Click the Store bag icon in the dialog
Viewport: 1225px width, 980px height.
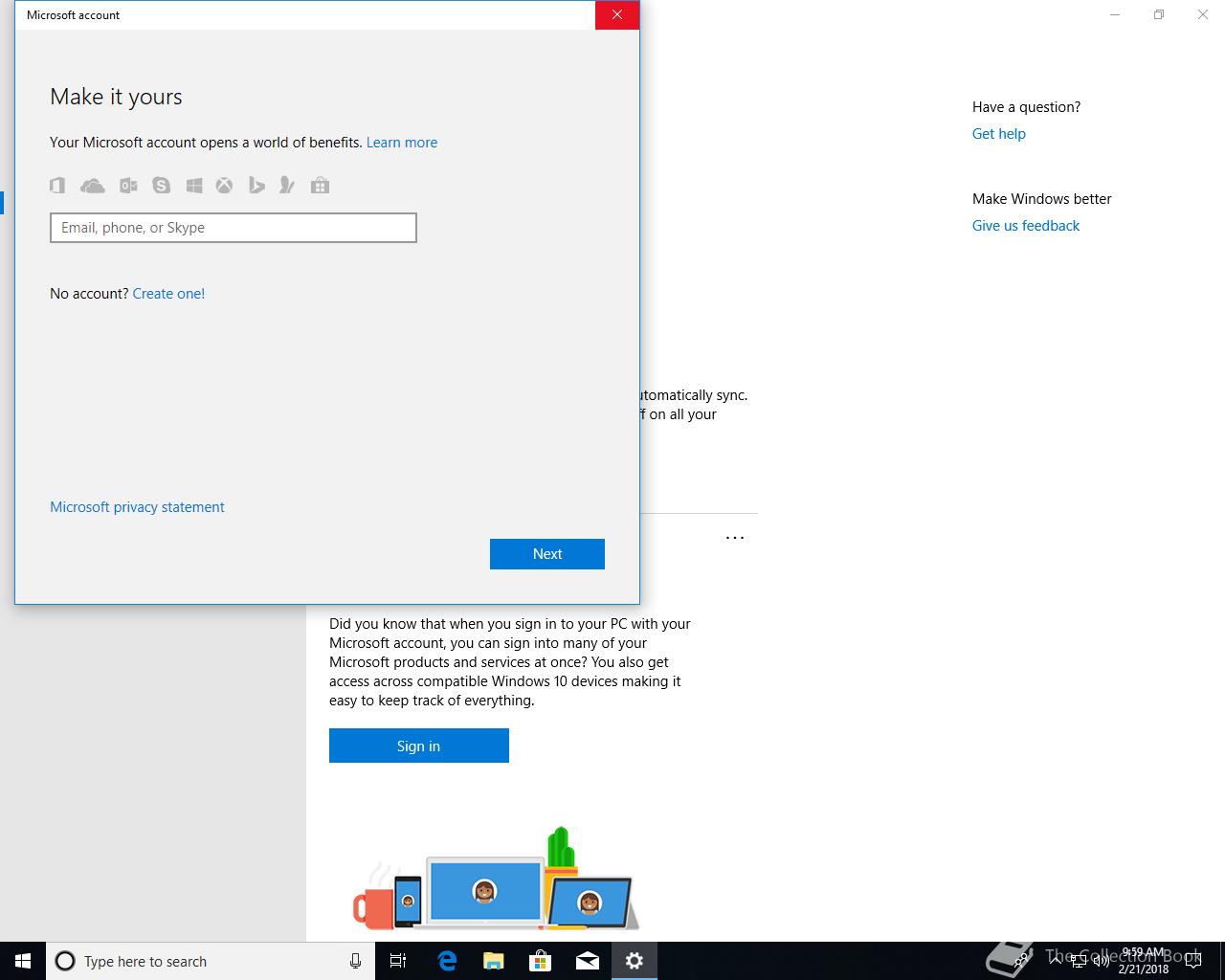(320, 186)
